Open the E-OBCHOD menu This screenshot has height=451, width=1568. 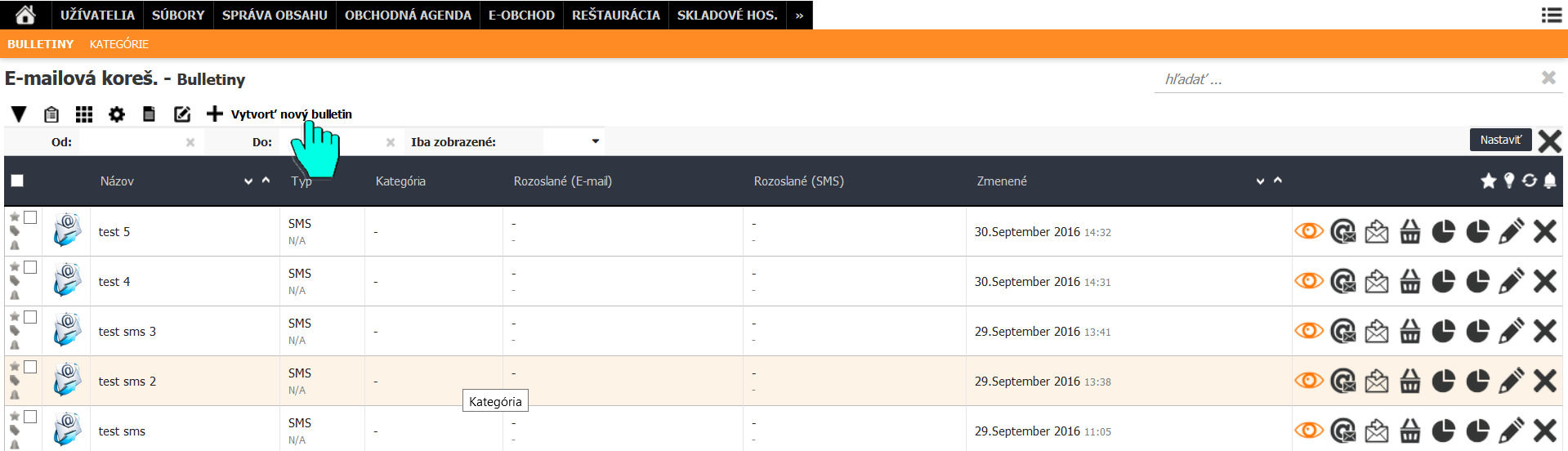(x=521, y=15)
